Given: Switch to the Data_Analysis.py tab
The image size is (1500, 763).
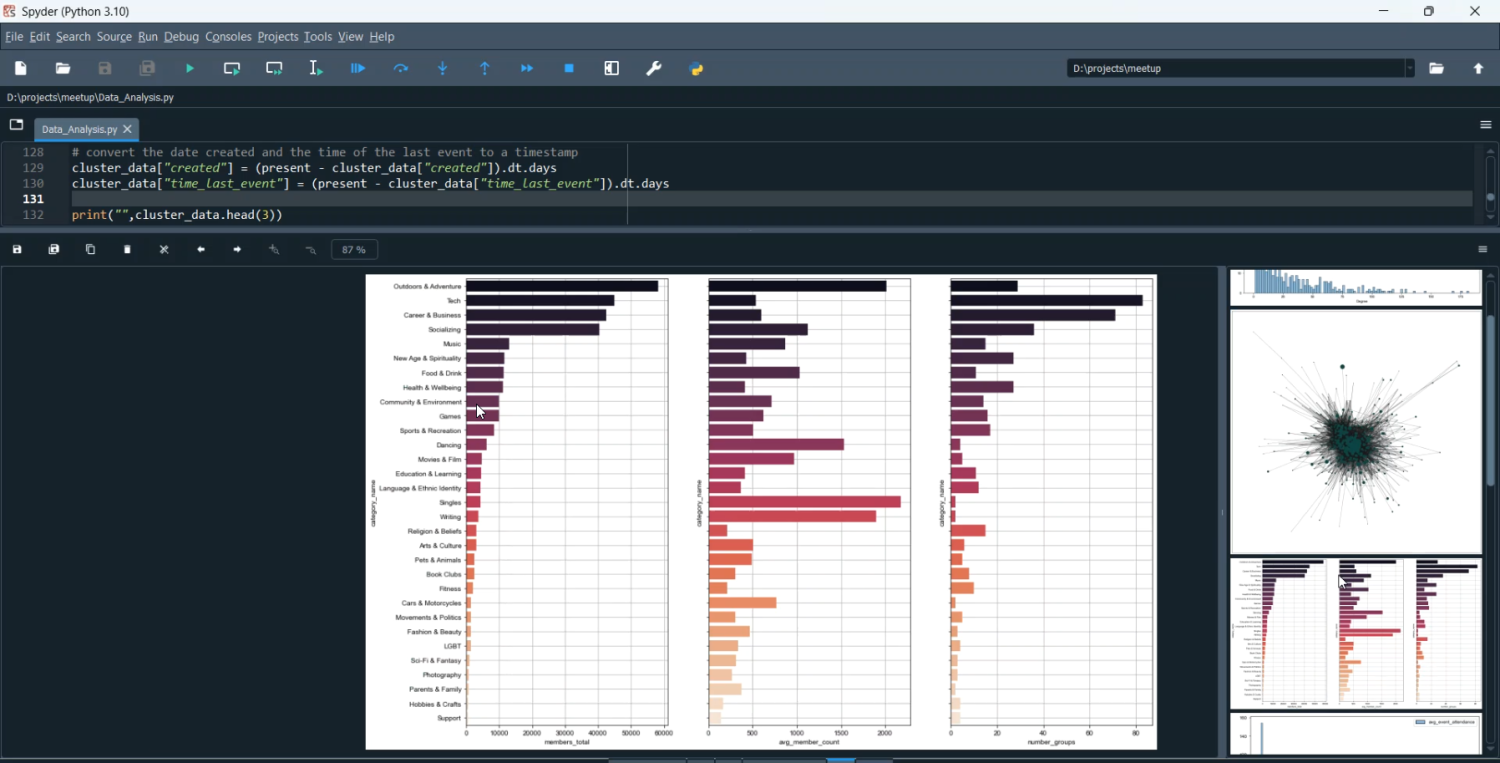Looking at the screenshot, I should (x=79, y=130).
